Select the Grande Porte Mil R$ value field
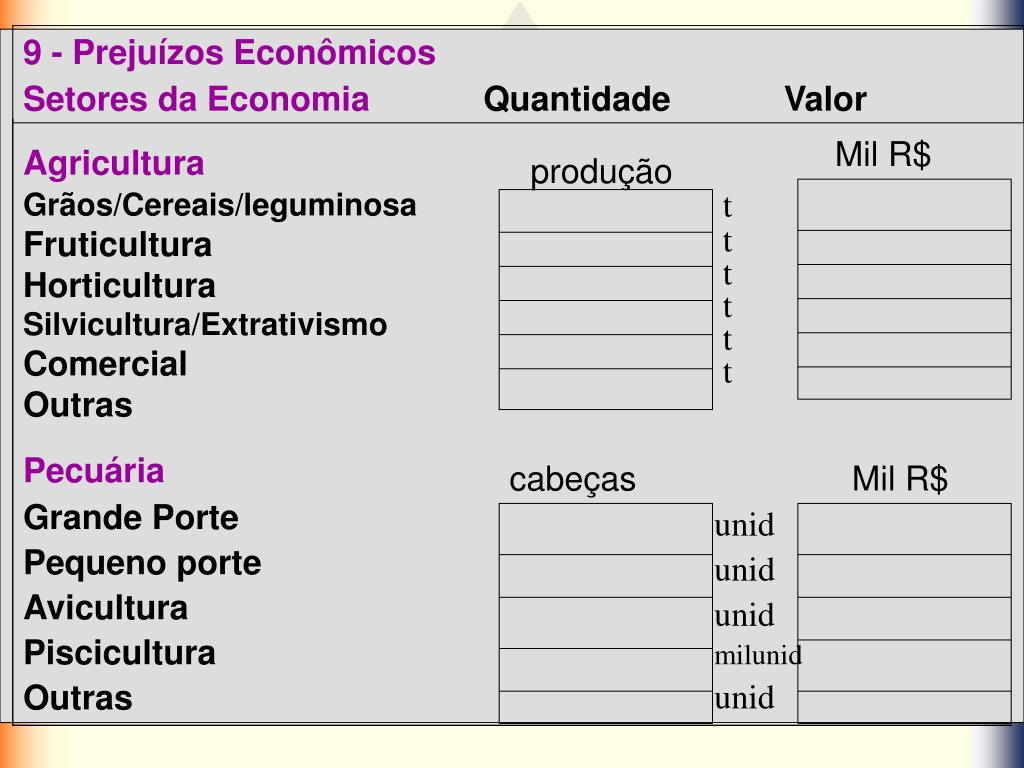Screen dimensions: 1024x768 pos(904,529)
